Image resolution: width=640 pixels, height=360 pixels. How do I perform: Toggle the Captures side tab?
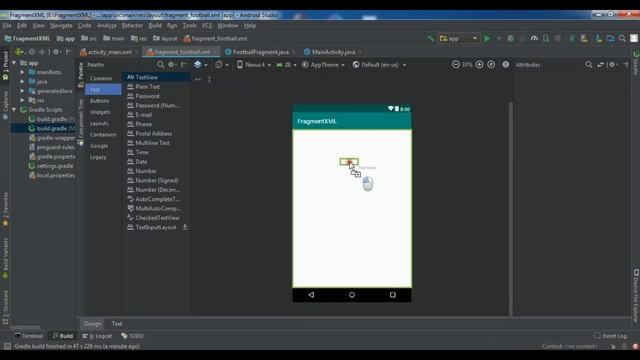5,105
